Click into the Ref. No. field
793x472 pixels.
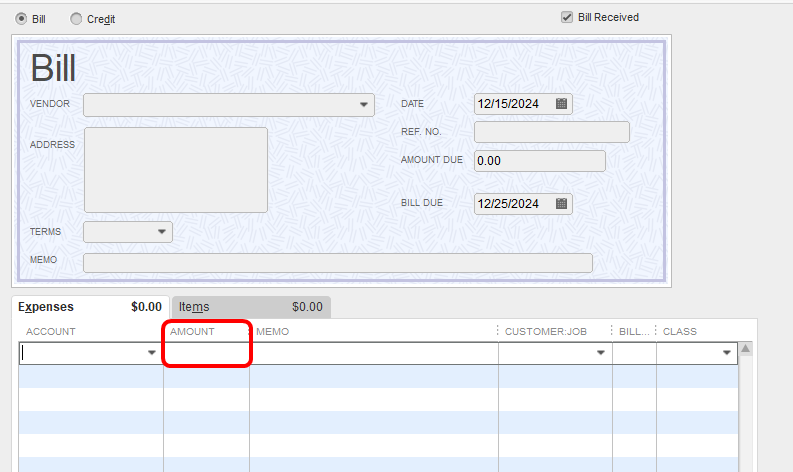pyautogui.click(x=552, y=132)
